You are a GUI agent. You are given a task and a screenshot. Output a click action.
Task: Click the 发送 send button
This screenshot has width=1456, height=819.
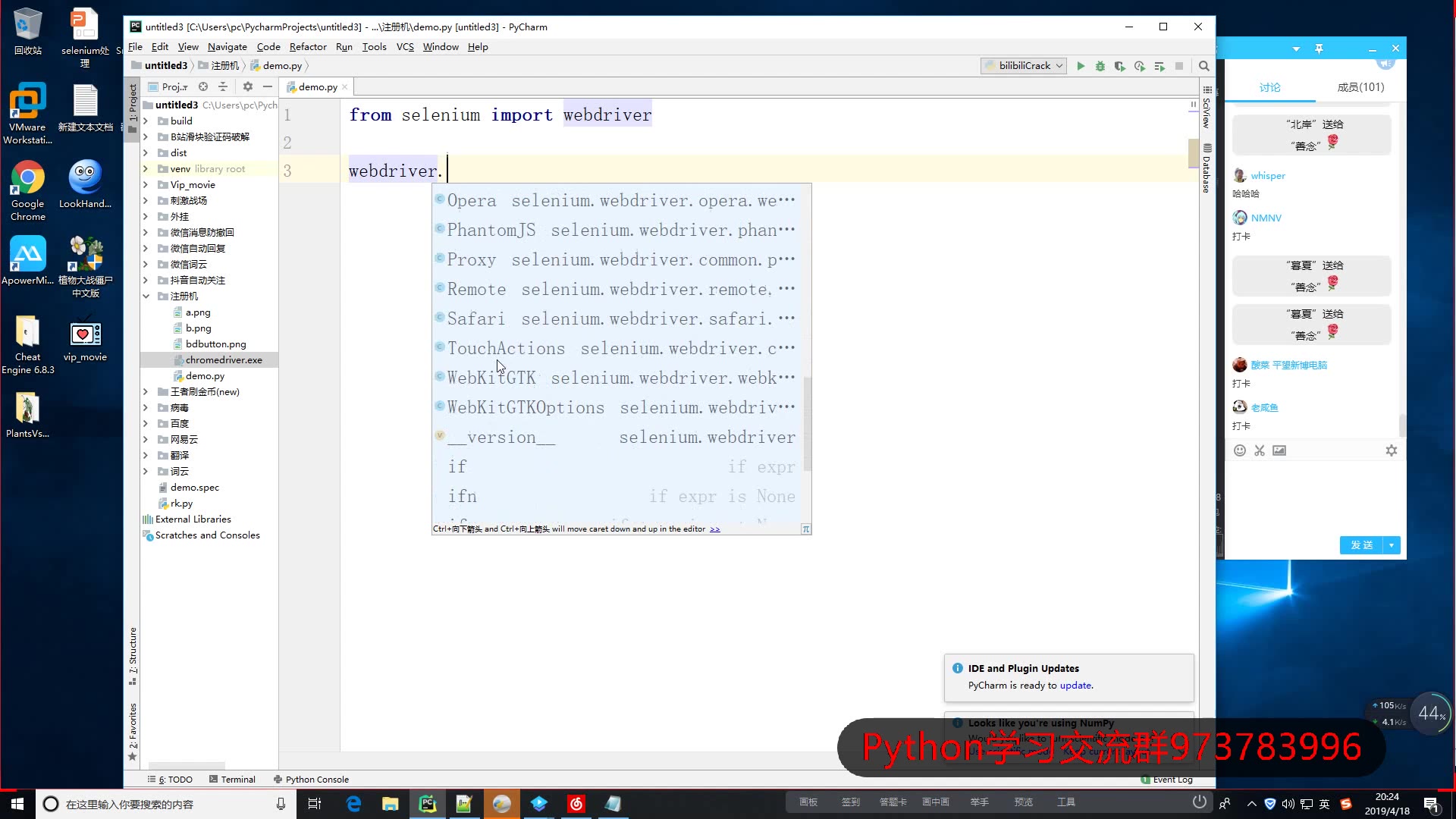(1361, 545)
